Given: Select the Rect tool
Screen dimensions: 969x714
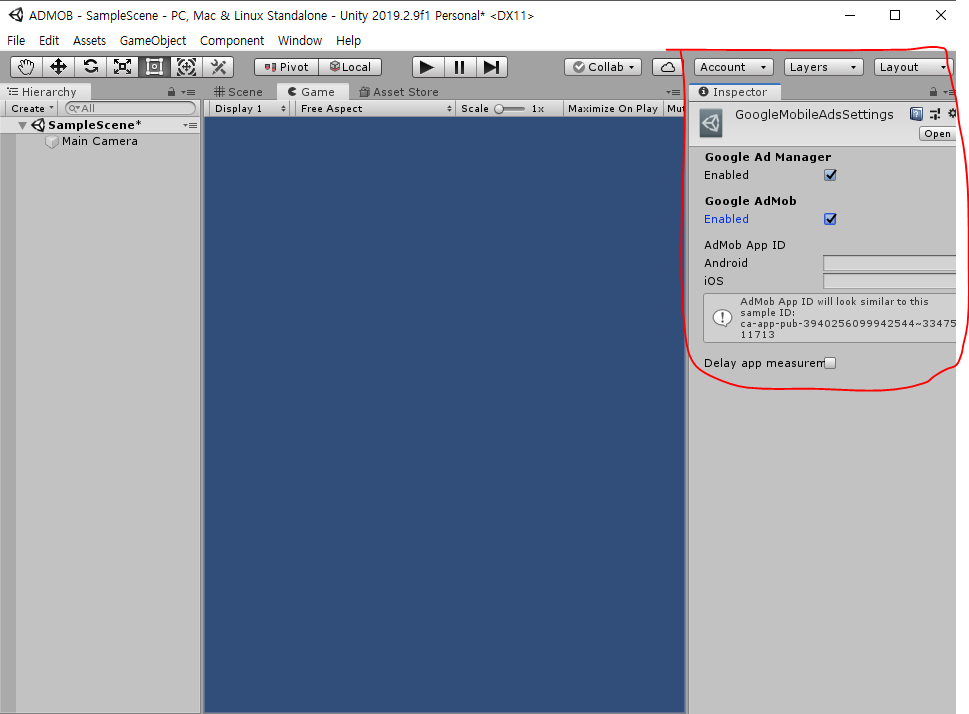Looking at the screenshot, I should tap(154, 67).
